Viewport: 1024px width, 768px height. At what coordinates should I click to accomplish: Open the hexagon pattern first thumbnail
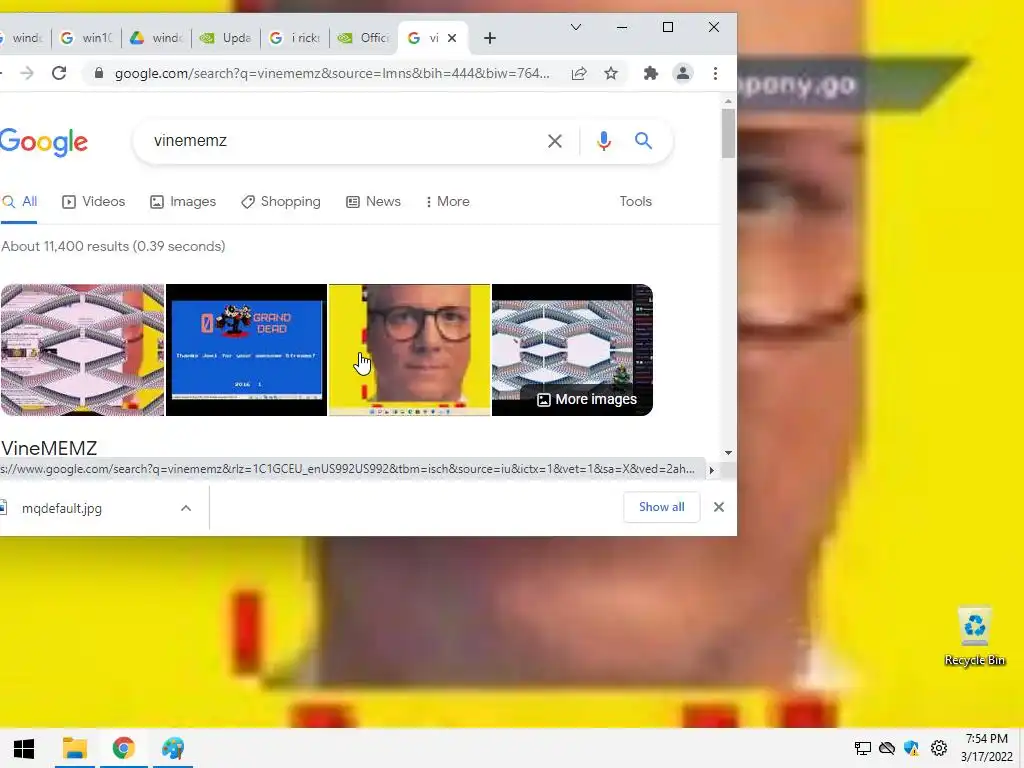[82, 350]
